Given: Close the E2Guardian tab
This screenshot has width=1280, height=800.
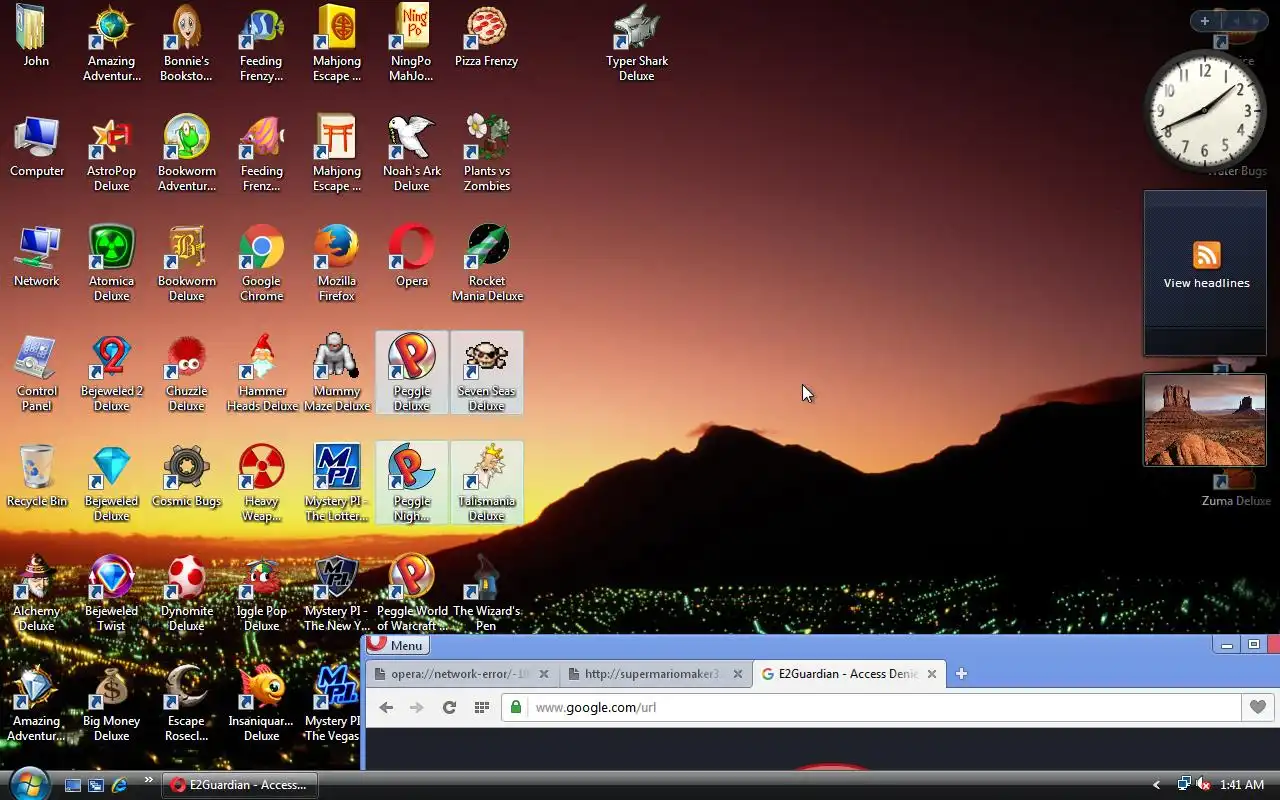Looking at the screenshot, I should [x=931, y=674].
